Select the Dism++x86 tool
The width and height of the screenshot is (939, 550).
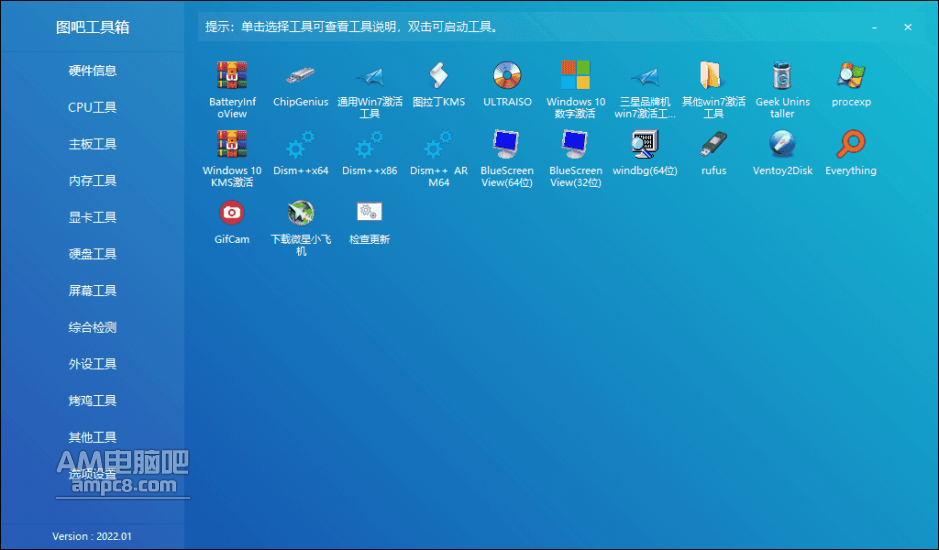pyautogui.click(x=369, y=144)
